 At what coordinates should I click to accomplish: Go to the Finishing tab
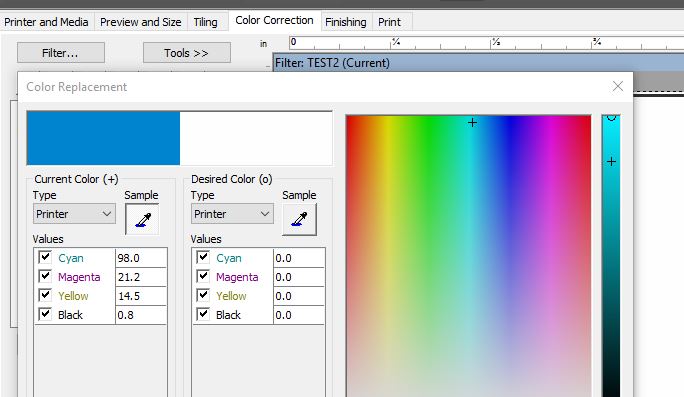point(346,22)
